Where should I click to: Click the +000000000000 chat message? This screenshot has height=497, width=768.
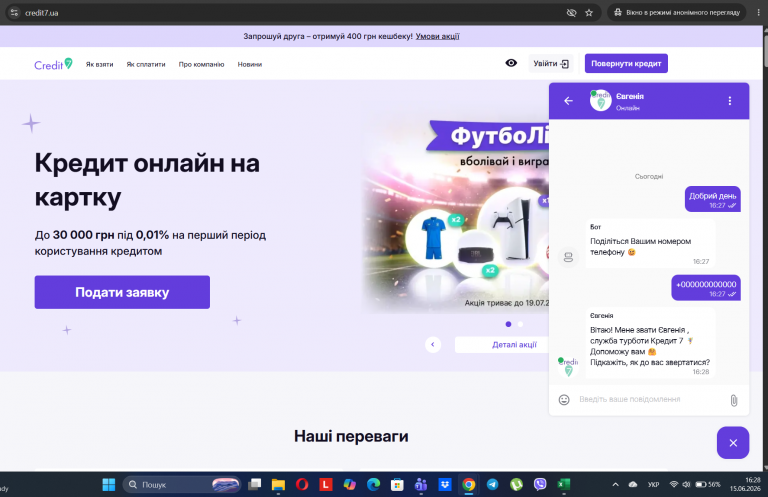706,288
